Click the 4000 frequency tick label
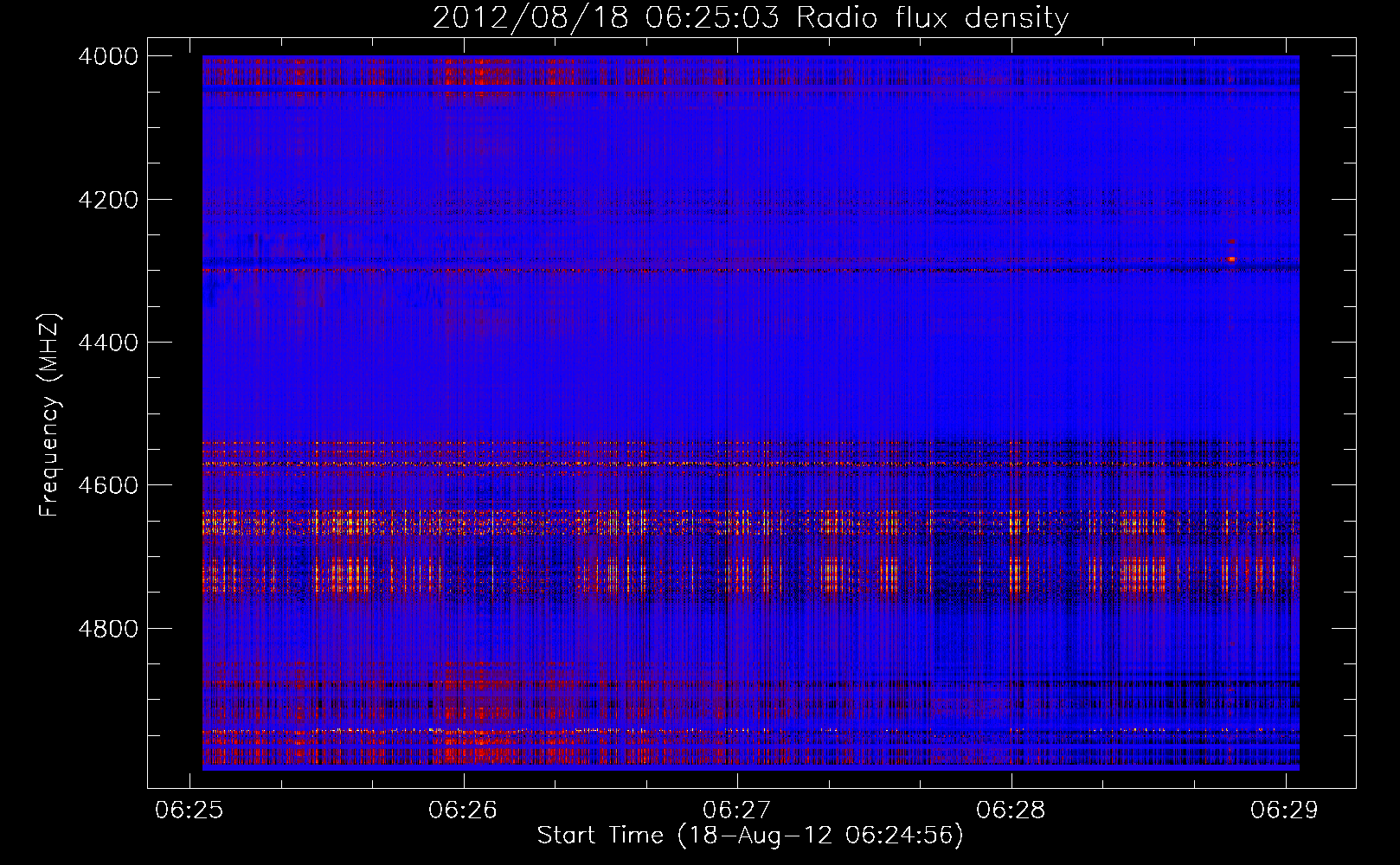This screenshot has width=1400, height=865. [107, 56]
